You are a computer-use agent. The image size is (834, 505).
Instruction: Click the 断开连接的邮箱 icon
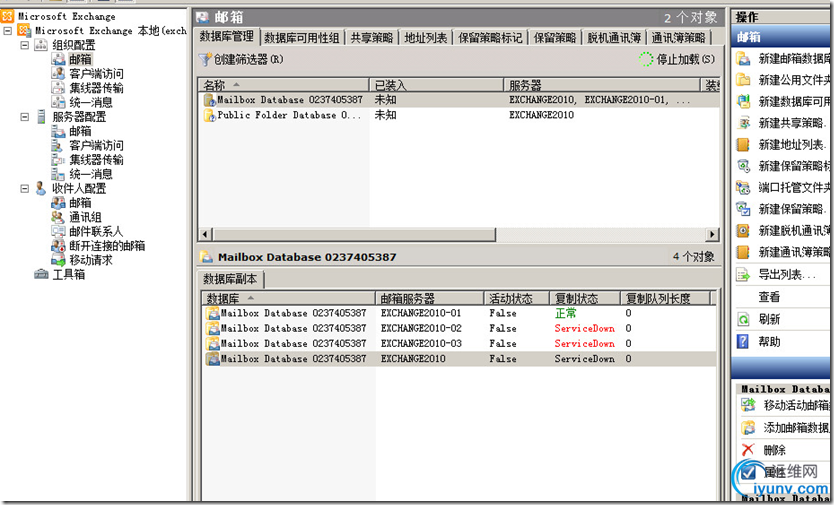pyautogui.click(x=58, y=246)
